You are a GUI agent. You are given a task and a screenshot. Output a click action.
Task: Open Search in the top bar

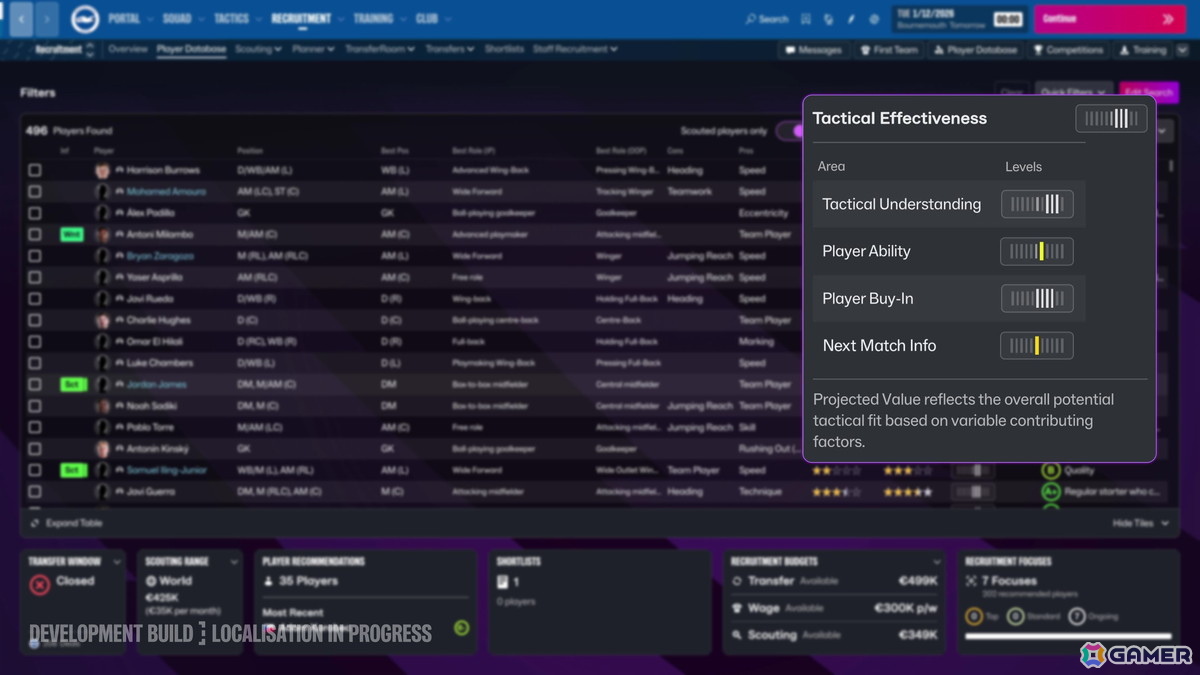point(767,19)
